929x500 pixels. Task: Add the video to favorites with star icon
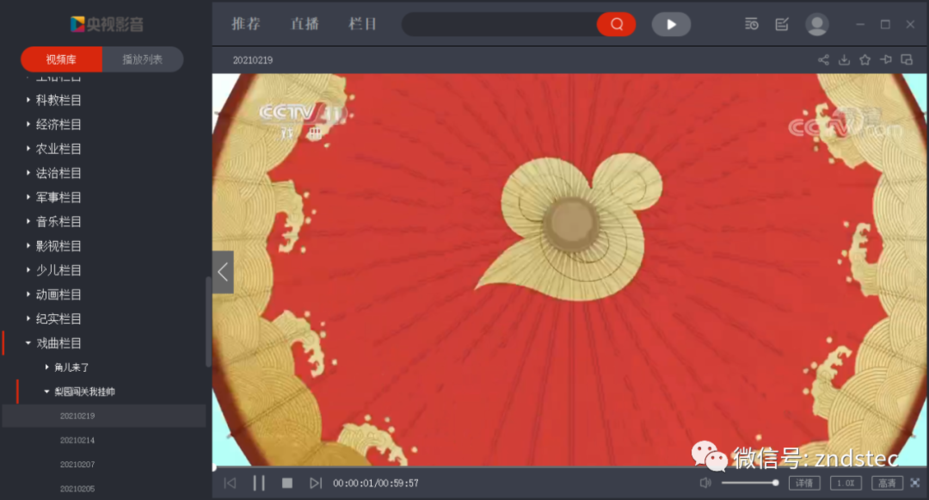point(865,60)
